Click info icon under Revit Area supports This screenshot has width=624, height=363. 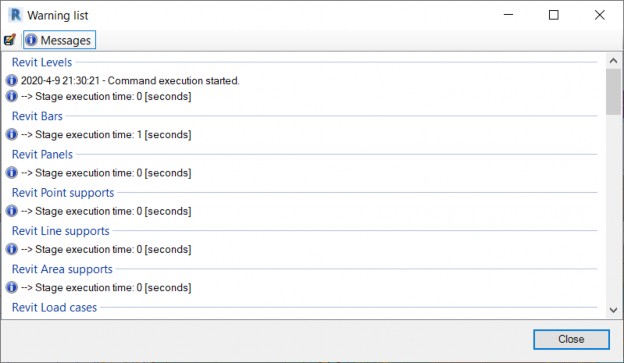pos(12,287)
